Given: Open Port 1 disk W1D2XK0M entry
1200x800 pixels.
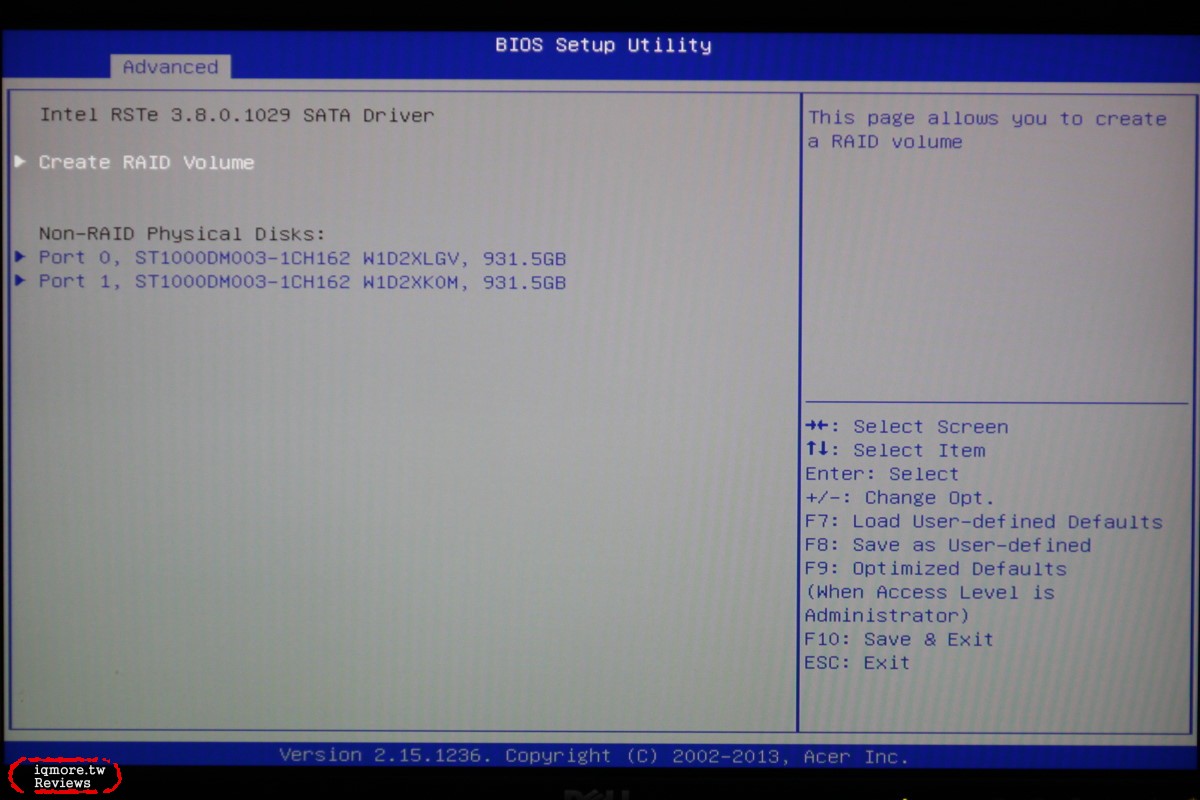Looking at the screenshot, I should (x=302, y=282).
